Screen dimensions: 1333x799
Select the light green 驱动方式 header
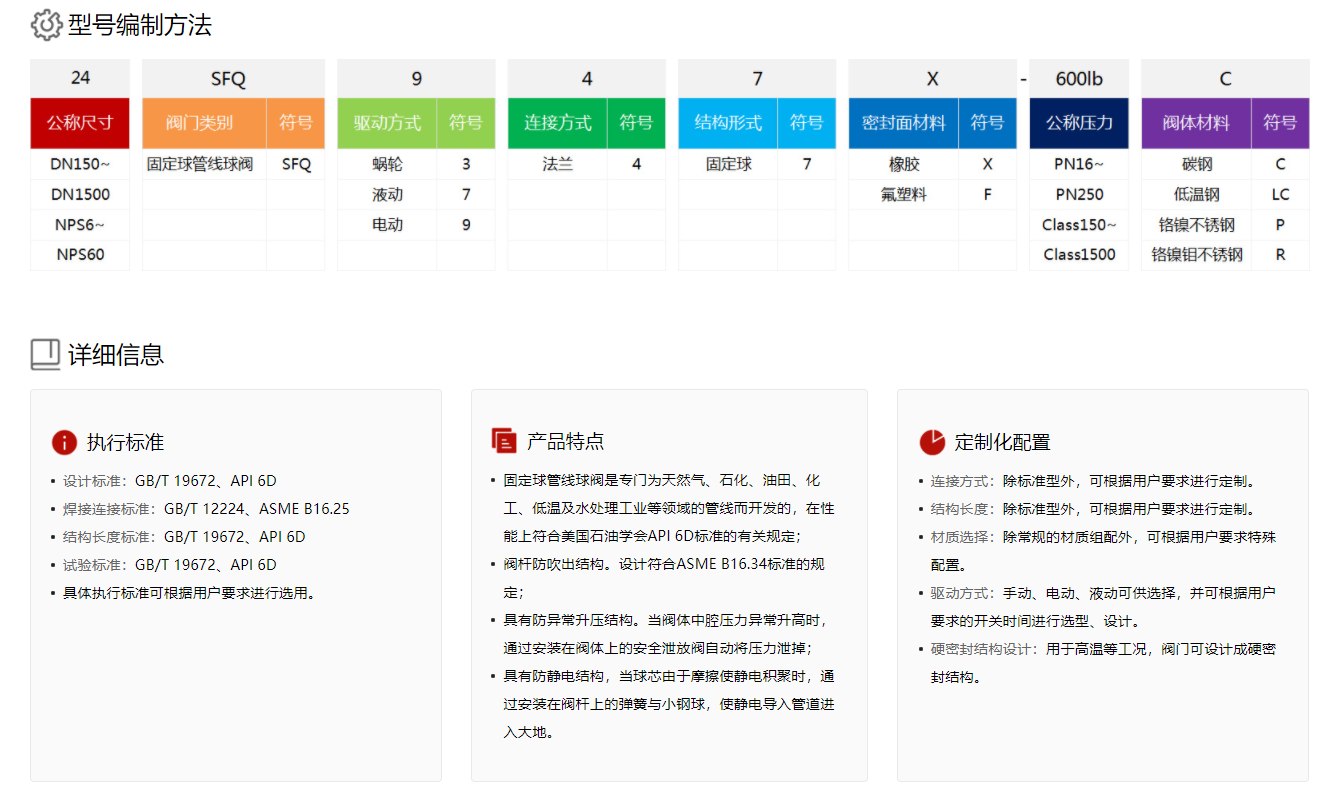pos(387,123)
